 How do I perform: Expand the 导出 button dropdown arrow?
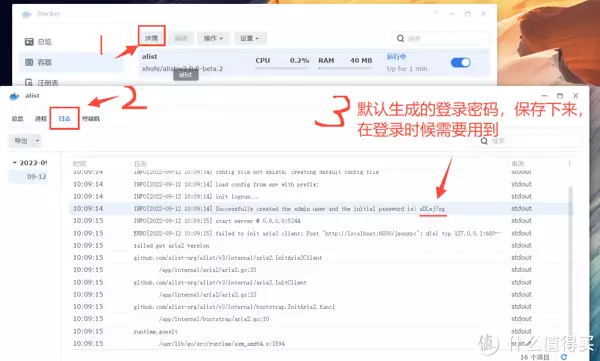[x=37, y=141]
